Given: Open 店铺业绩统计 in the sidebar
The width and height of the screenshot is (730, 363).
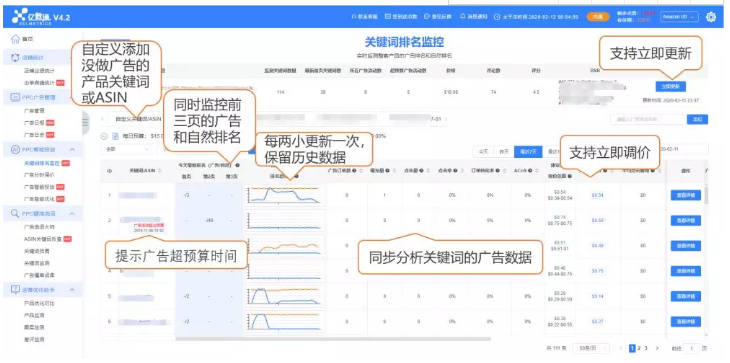Looking at the screenshot, I should tap(39, 71).
